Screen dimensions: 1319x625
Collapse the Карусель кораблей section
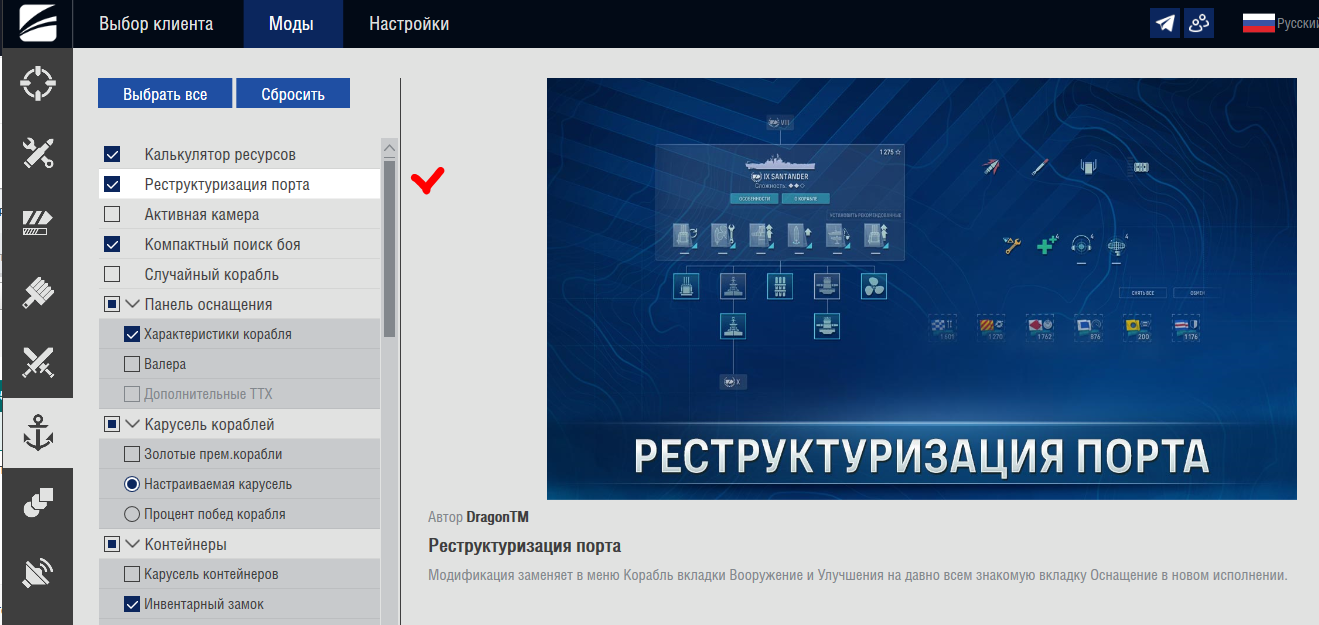tap(132, 424)
